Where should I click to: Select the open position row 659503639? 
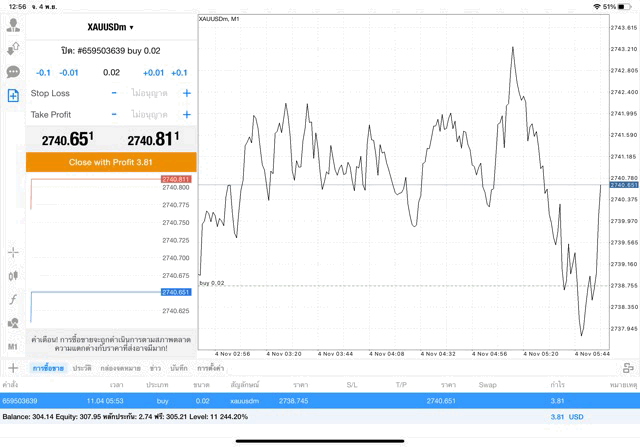[x=300, y=400]
